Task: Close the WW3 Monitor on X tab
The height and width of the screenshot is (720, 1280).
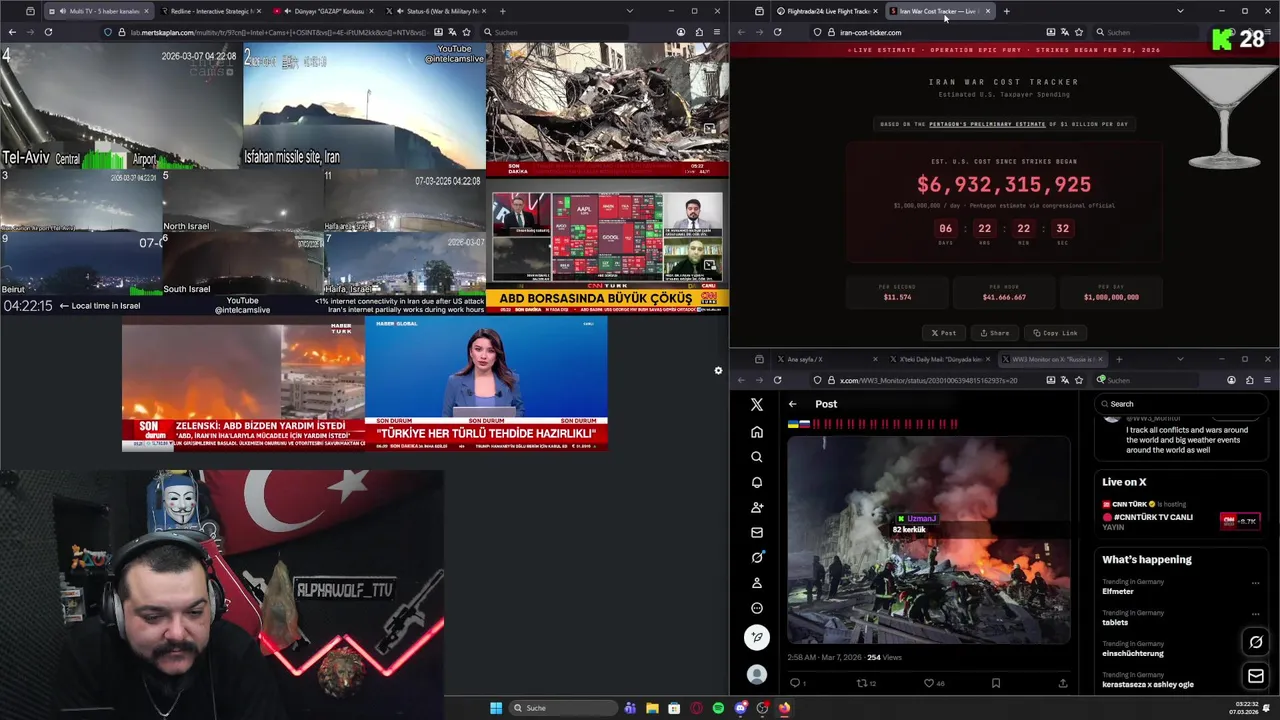Action: 1100,359
